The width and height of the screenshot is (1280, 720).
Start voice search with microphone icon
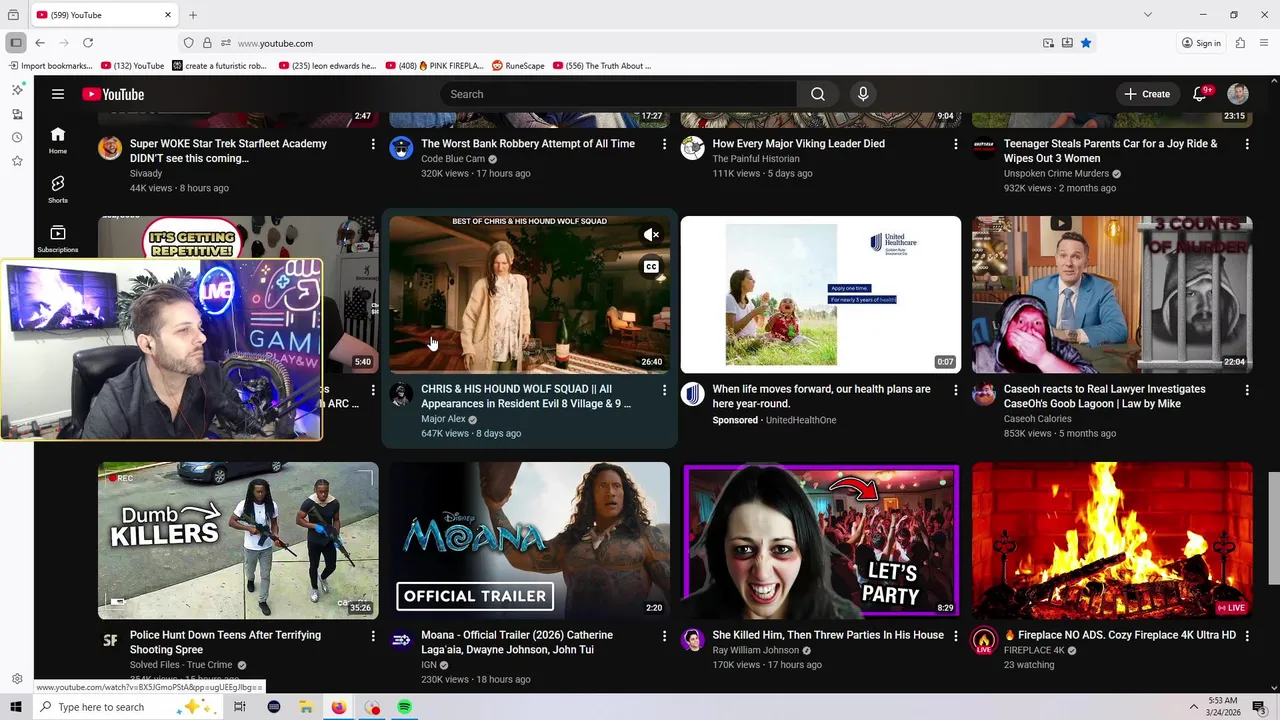[x=863, y=94]
